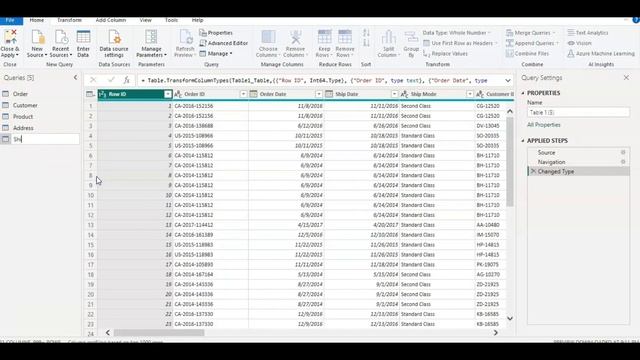The image size is (640, 360).
Task: Click the Keep Rows icon
Action: [324, 37]
